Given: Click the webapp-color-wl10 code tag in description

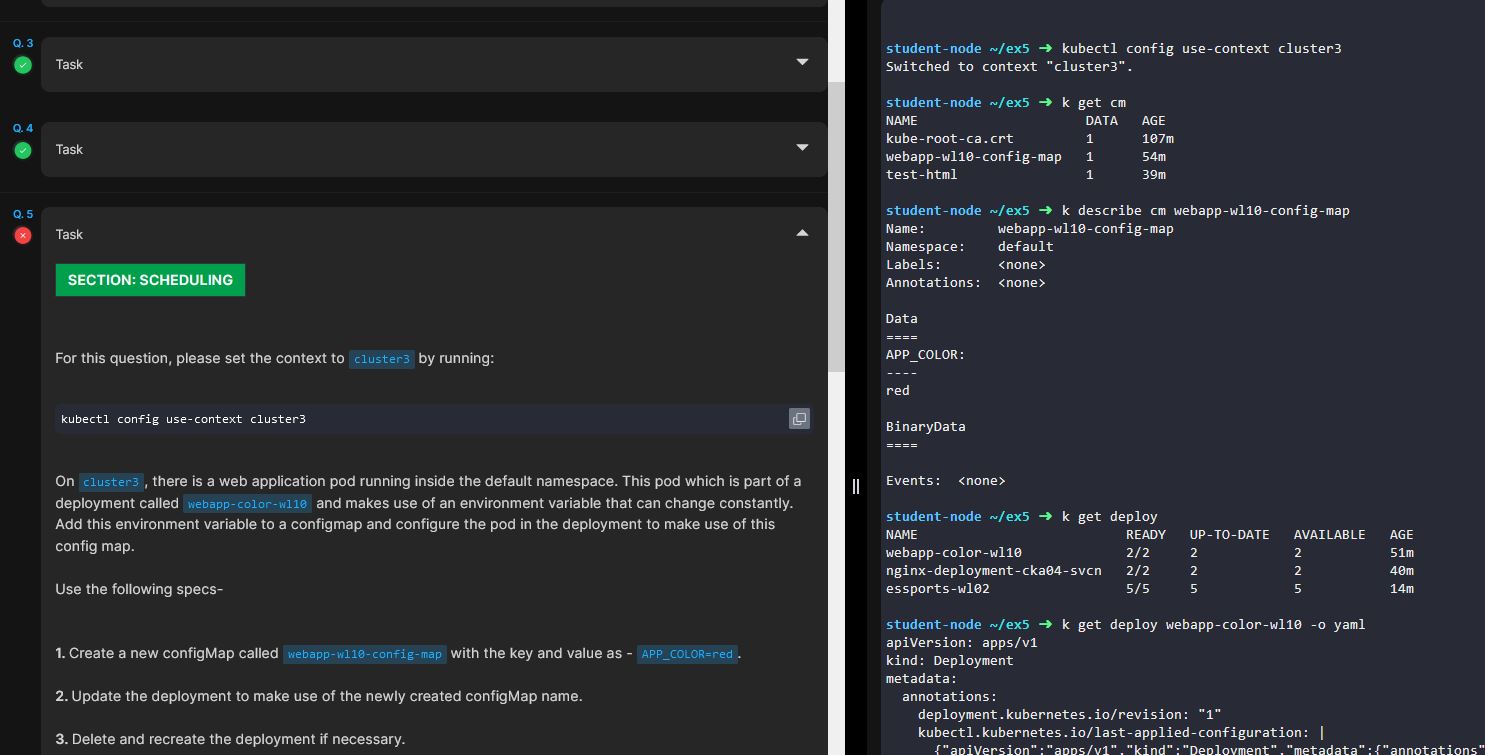Looking at the screenshot, I should tap(248, 504).
